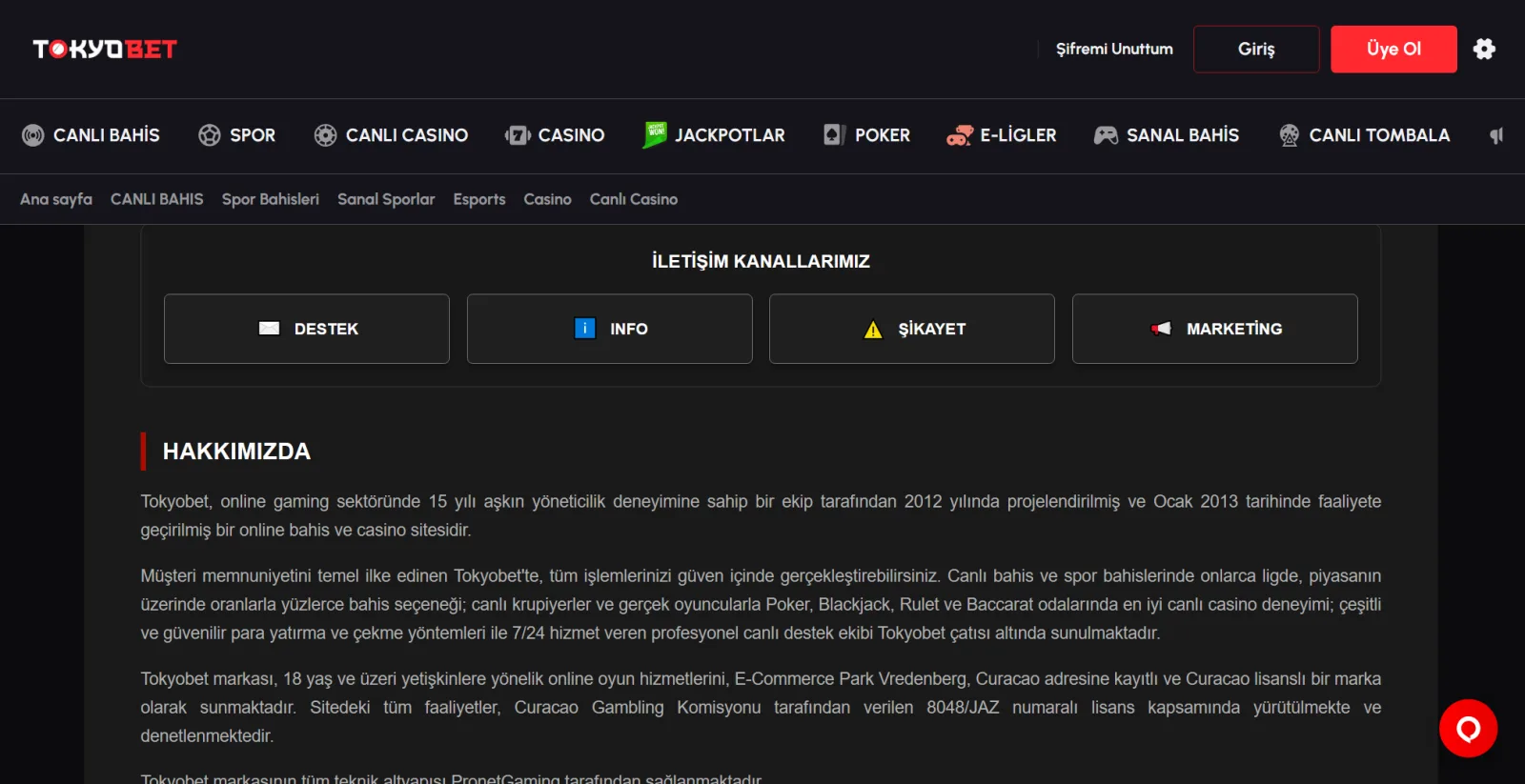Viewport: 1525px width, 784px height.
Task: Click the MARKETİNG button label
Action: point(1234,329)
